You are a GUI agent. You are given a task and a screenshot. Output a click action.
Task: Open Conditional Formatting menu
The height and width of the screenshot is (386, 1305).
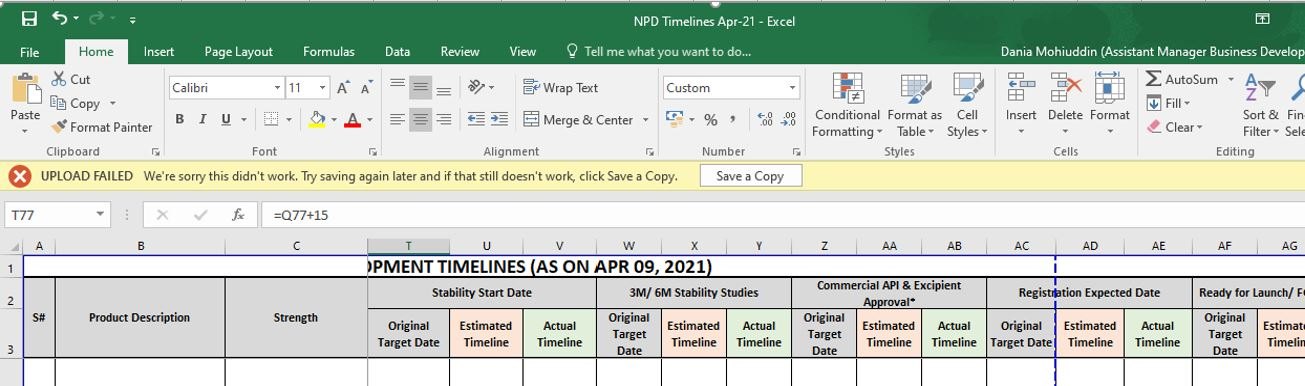pos(847,105)
